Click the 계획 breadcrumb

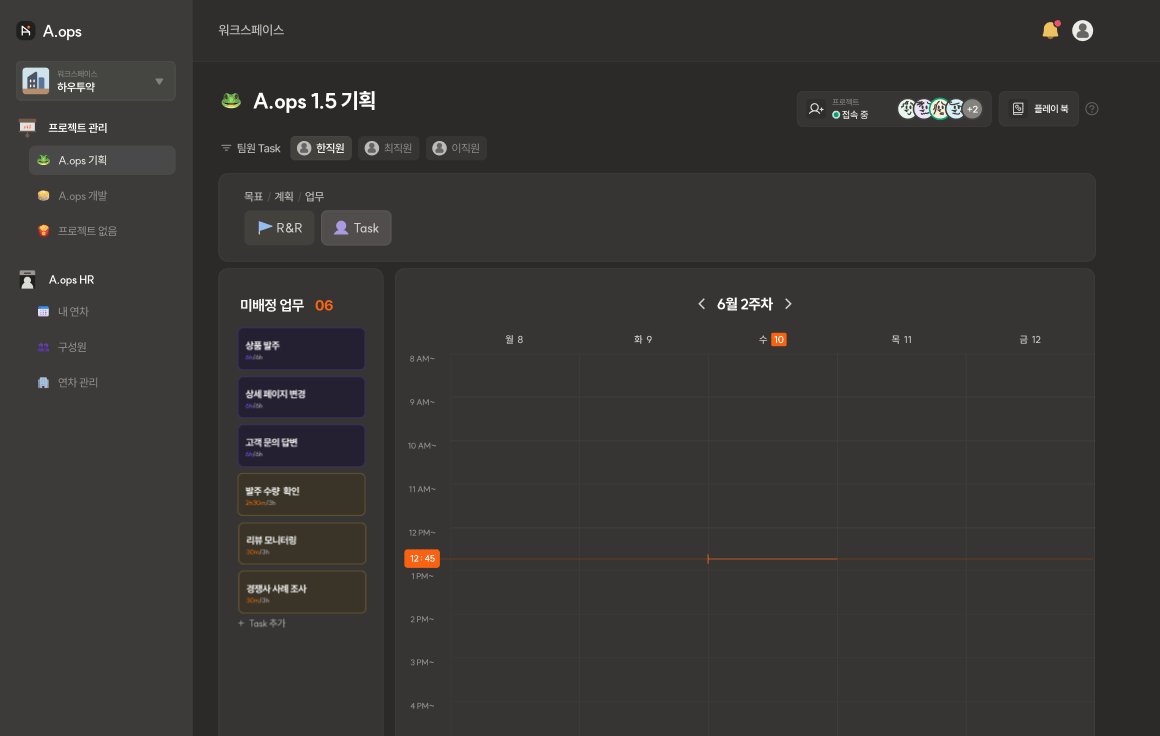pyautogui.click(x=284, y=196)
